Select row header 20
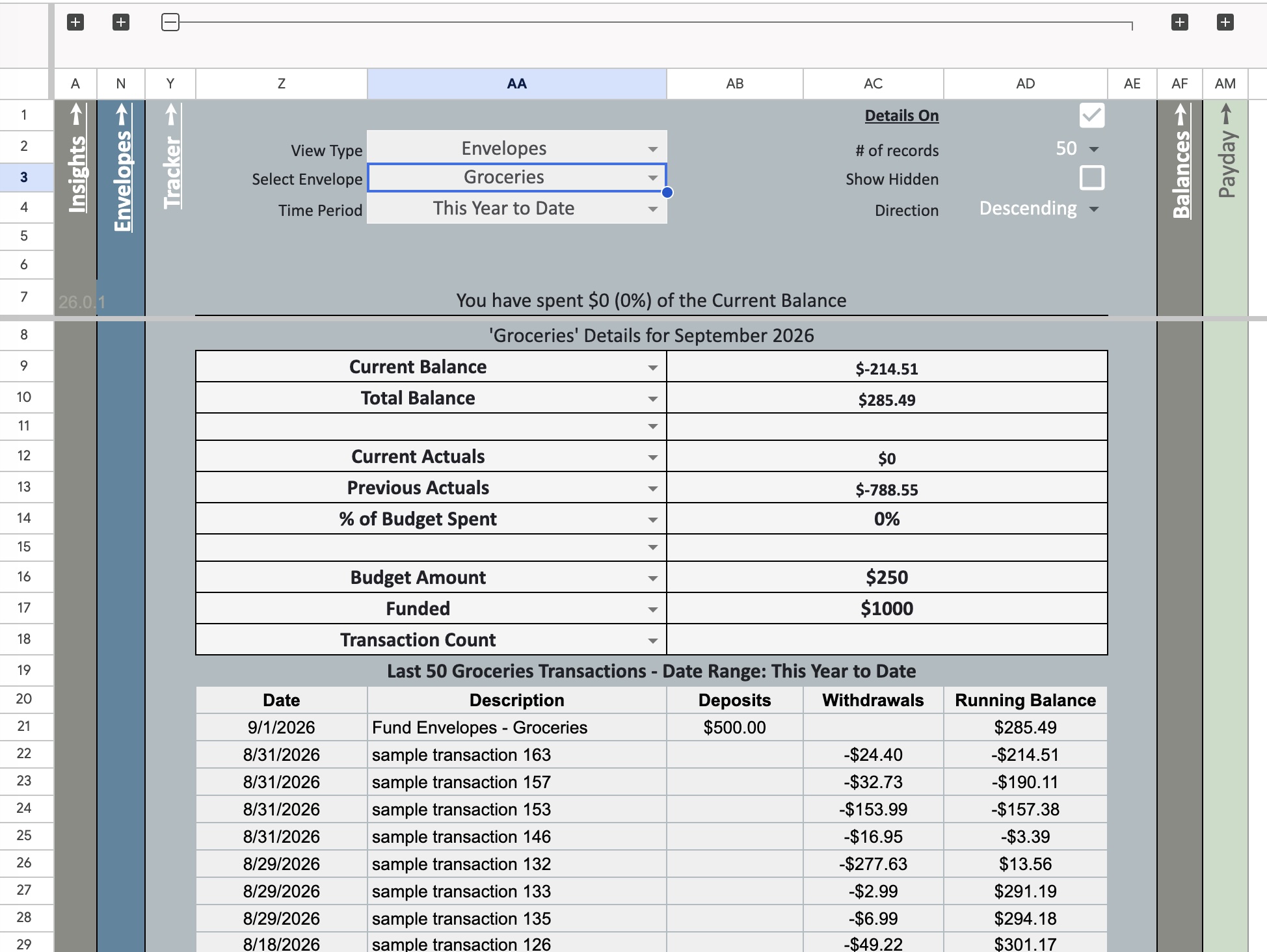1267x952 pixels. pos(24,699)
